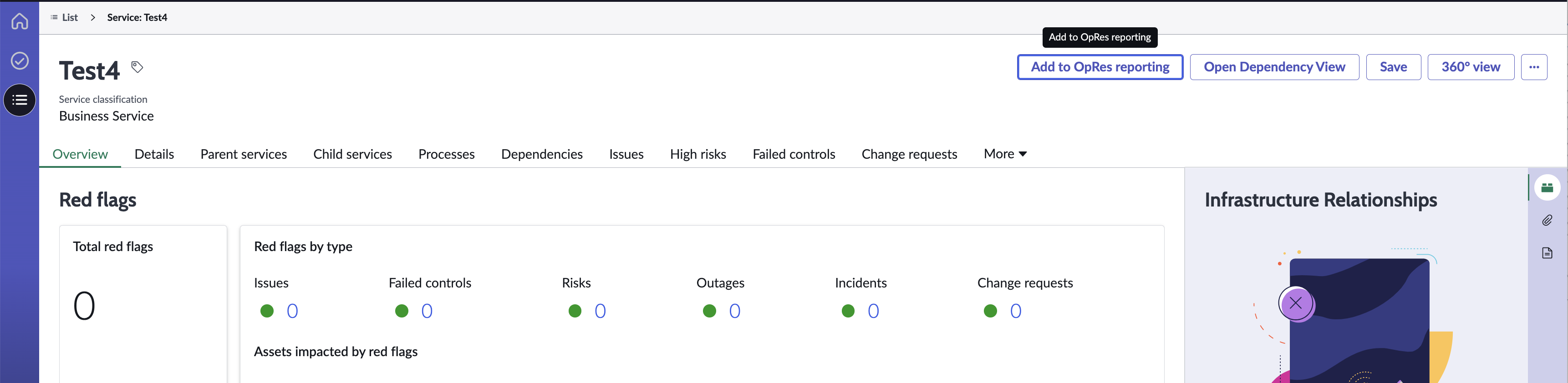Click the green status dot for Incidents
The image size is (1568, 383).
pyautogui.click(x=848, y=311)
